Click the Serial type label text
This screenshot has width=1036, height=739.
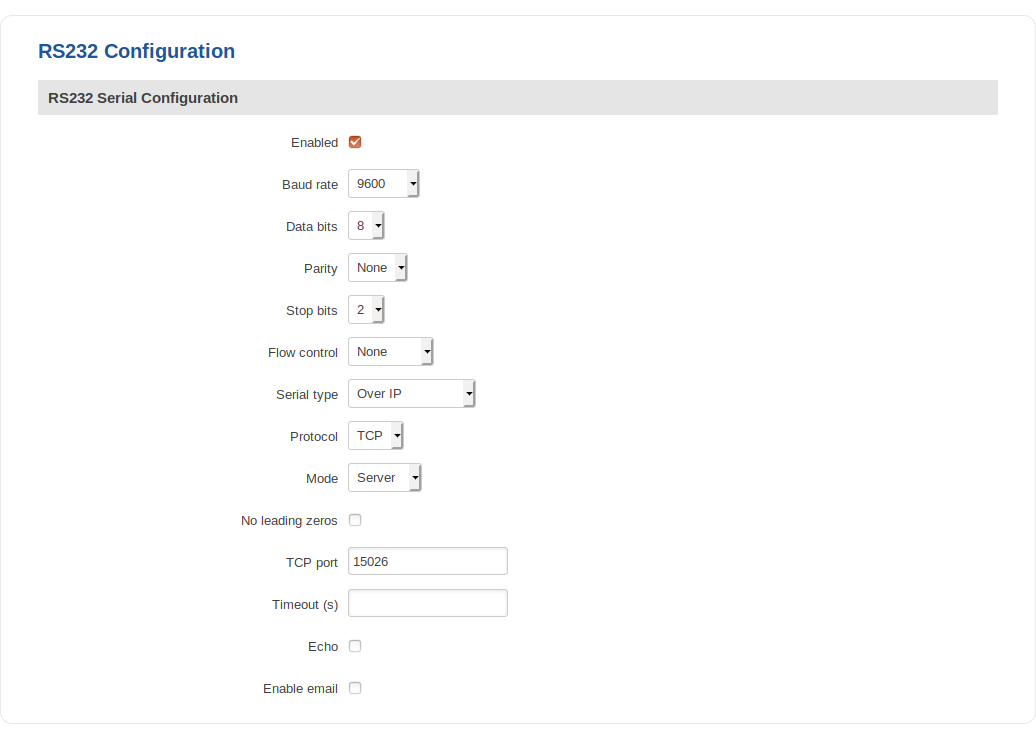pos(307,395)
